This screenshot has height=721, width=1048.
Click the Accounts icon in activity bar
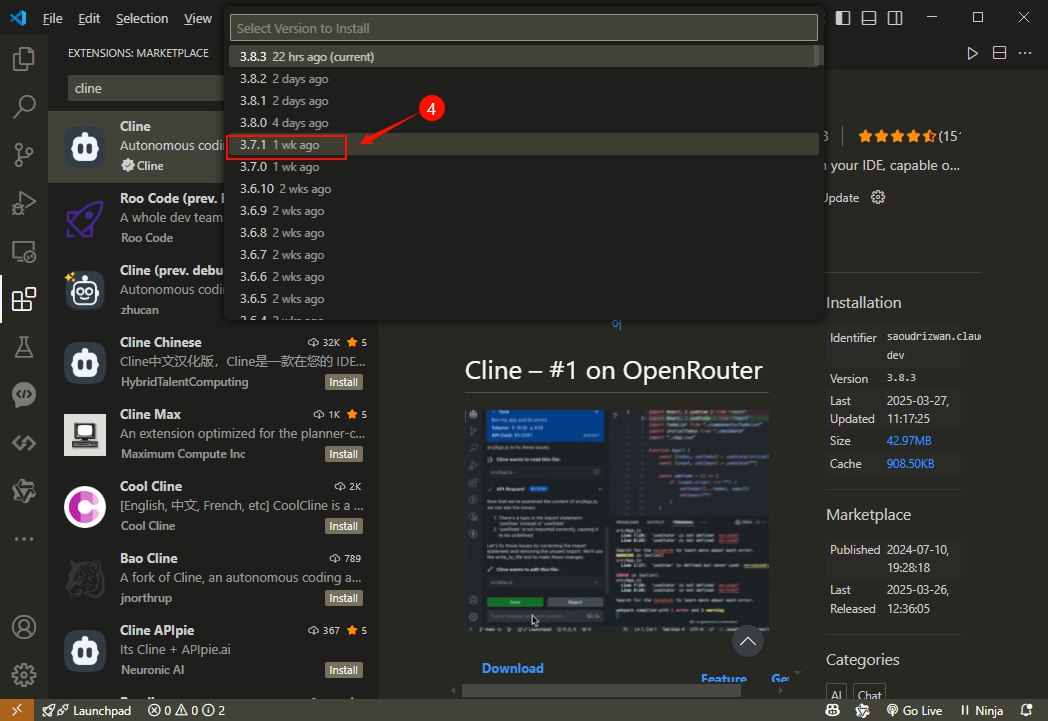24,627
